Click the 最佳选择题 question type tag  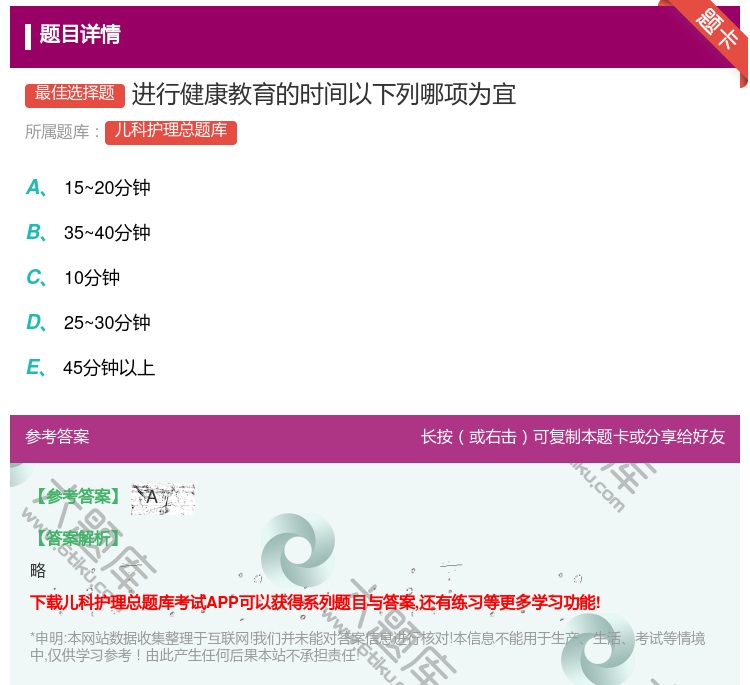tap(75, 94)
